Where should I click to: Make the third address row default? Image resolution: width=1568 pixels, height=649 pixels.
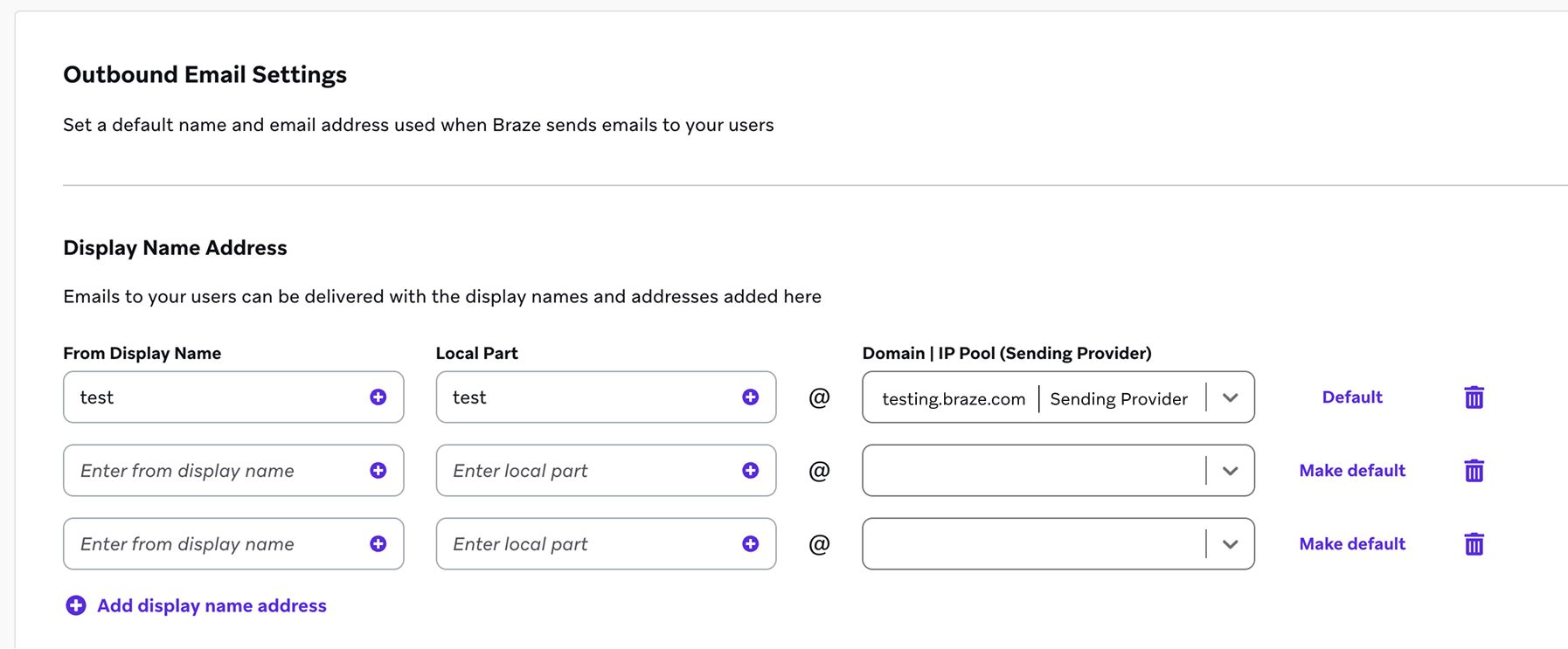click(1352, 544)
